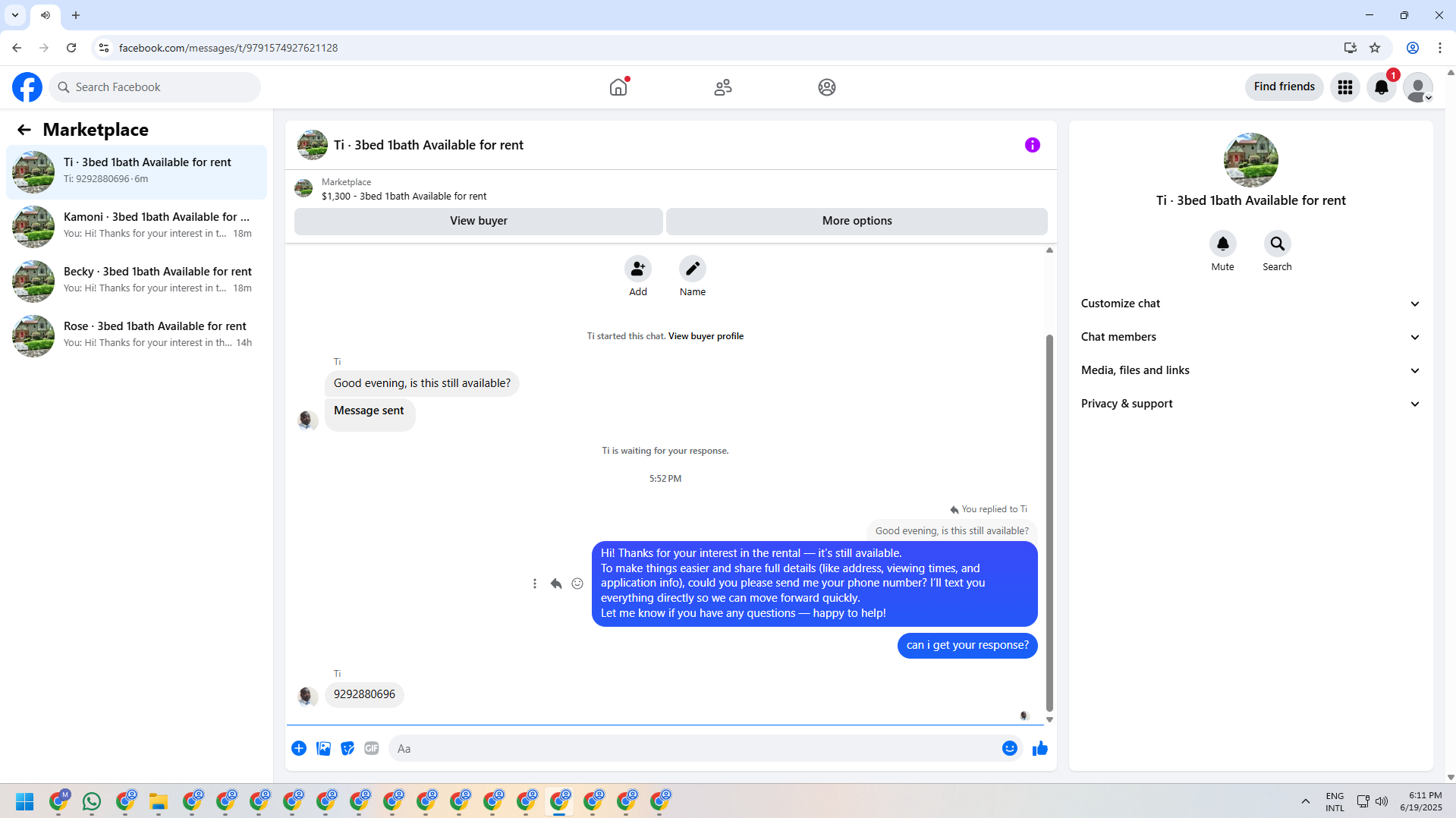Click 'Good evening, is this still available?' message
Viewport: 1456px width, 818px height.
point(422,383)
